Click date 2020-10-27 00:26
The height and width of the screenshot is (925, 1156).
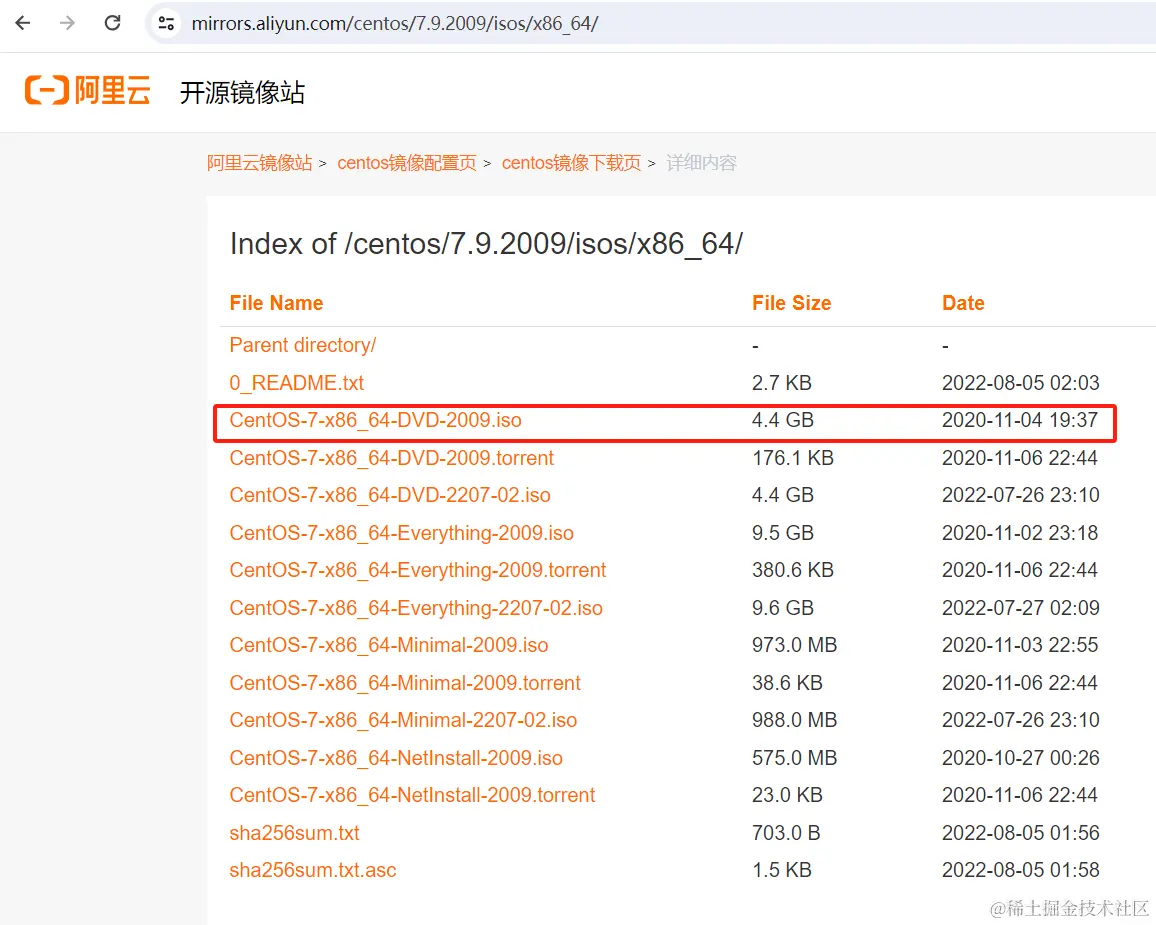tap(1020, 758)
